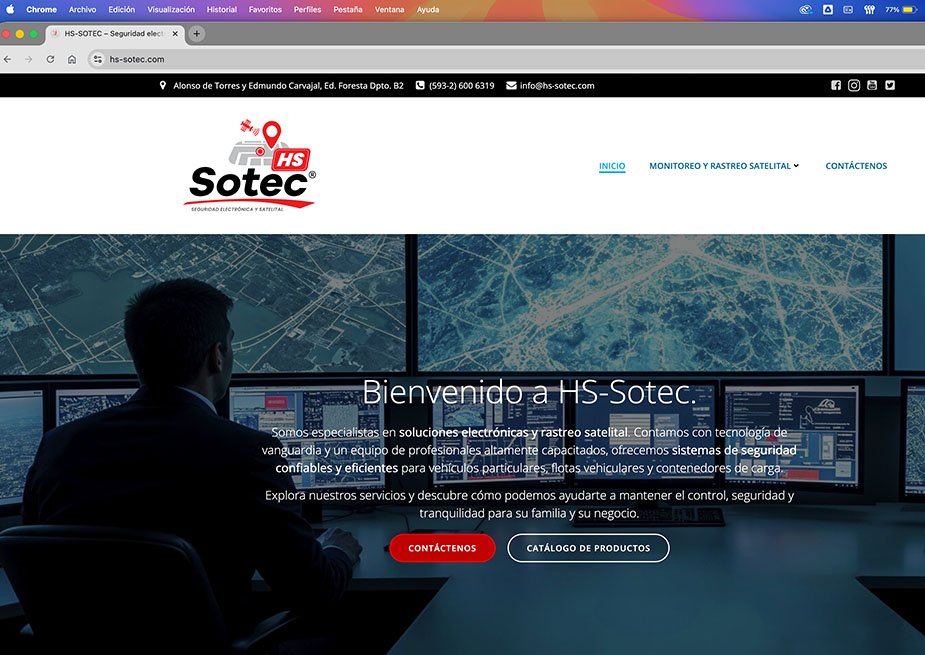Click the red Contáctenos button
Image resolution: width=925 pixels, height=655 pixels.
[x=442, y=548]
